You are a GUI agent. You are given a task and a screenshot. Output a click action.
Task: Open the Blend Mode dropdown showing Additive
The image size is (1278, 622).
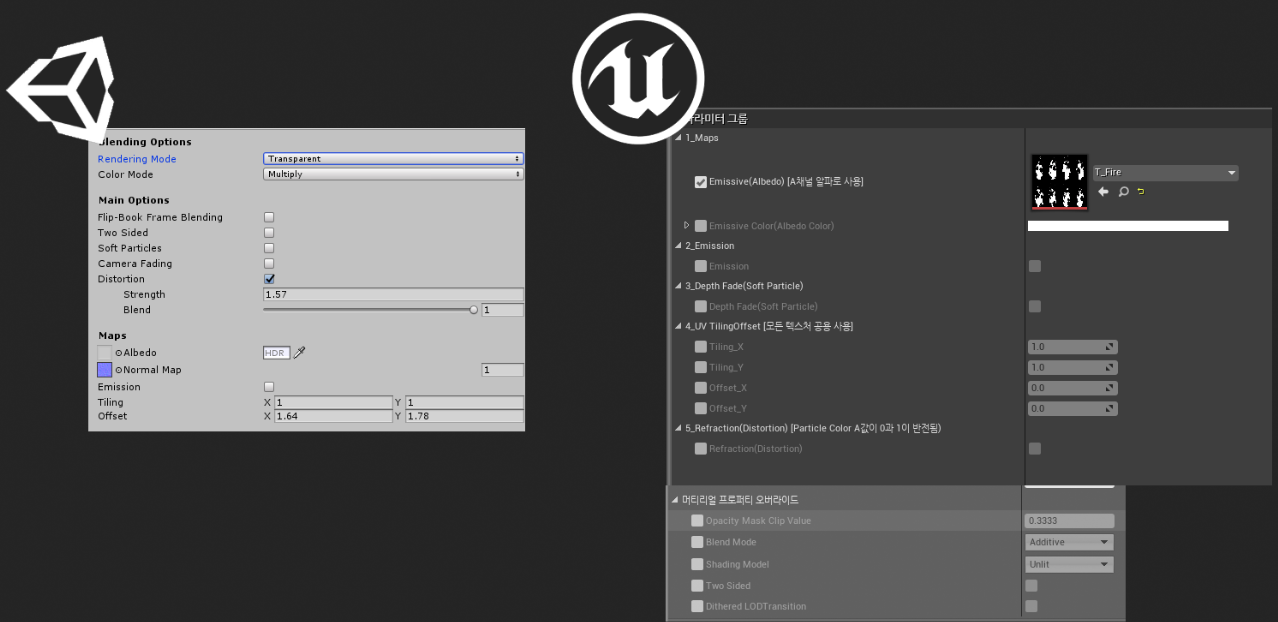pyautogui.click(x=1070, y=542)
